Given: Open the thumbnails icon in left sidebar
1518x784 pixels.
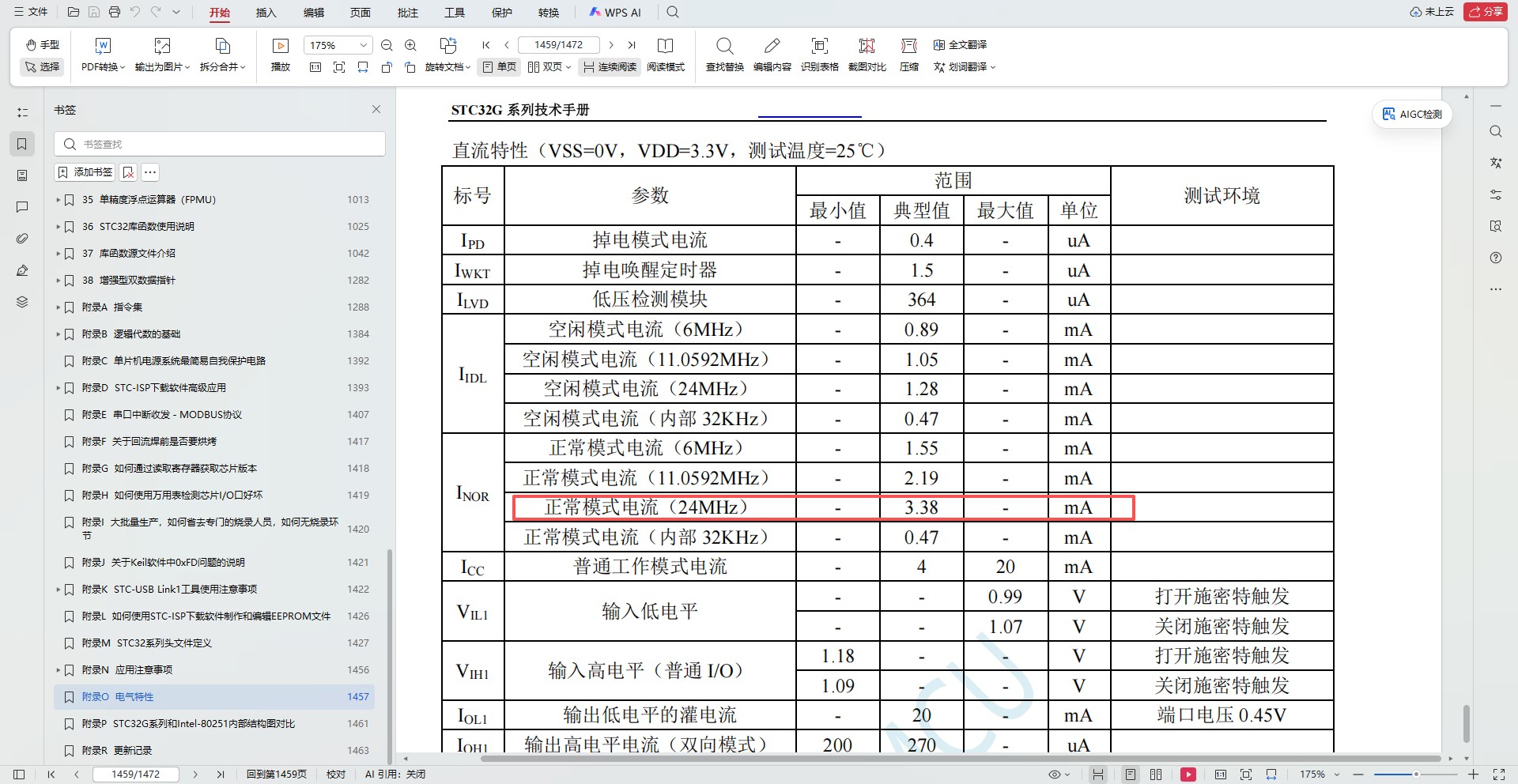Looking at the screenshot, I should 22,175.
